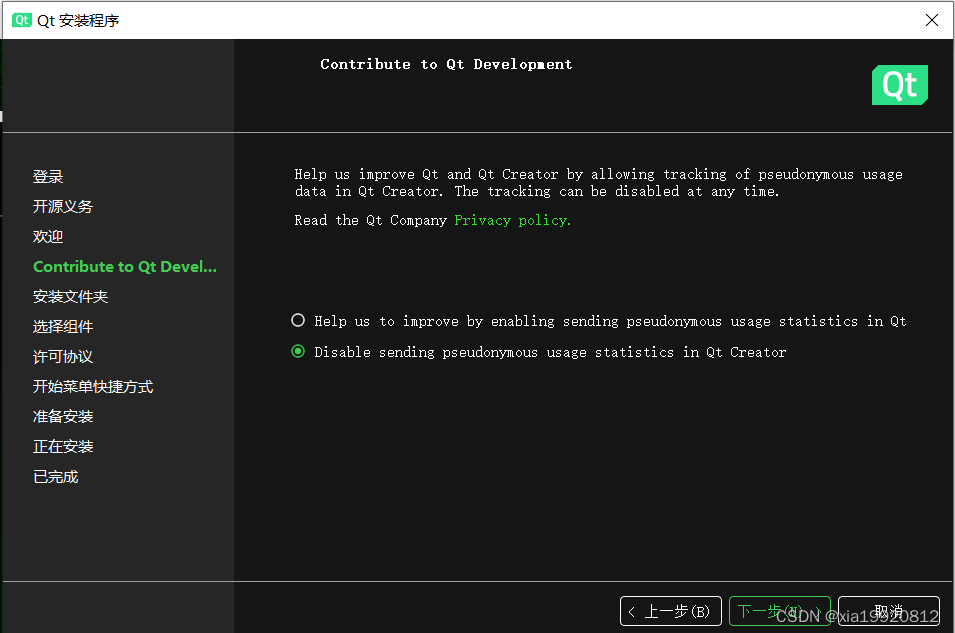Viewport: 955px width, 633px height.
Task: Click the Qt 安装程序 window title
Action: pyautogui.click(x=78, y=21)
